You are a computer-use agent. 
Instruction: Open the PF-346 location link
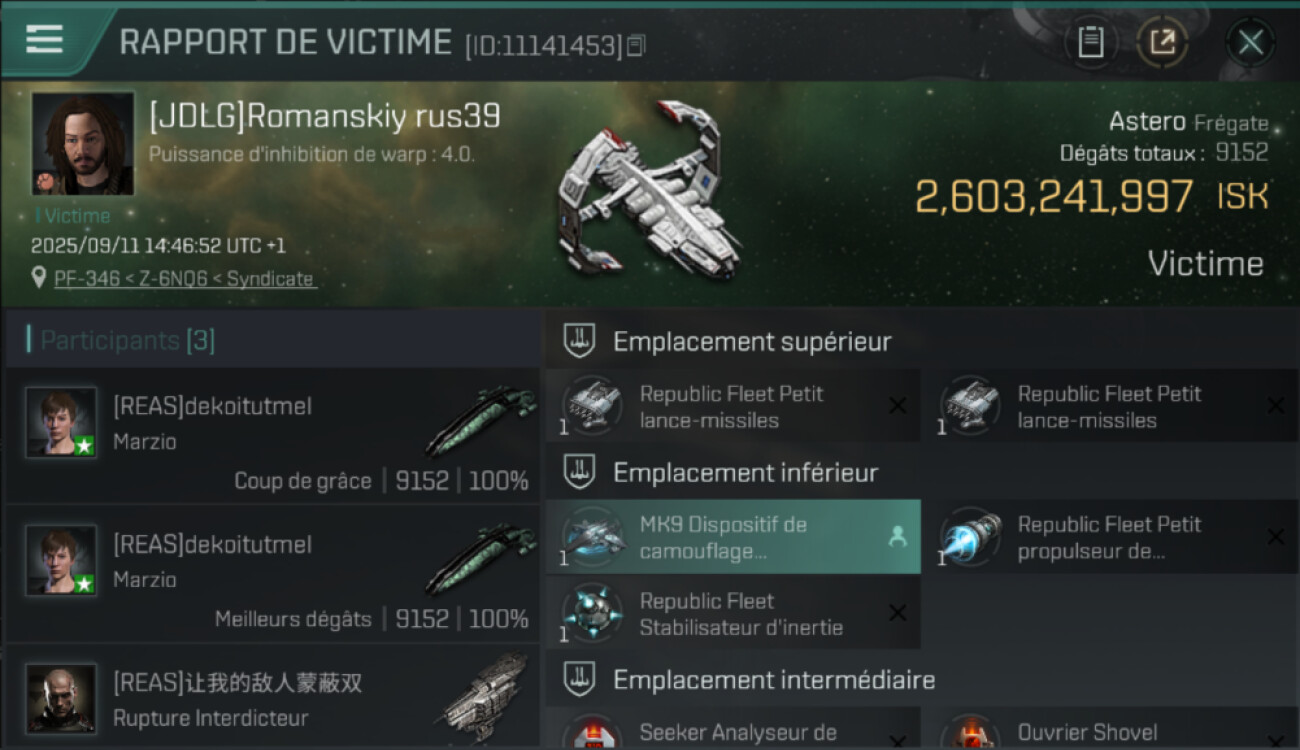click(184, 279)
